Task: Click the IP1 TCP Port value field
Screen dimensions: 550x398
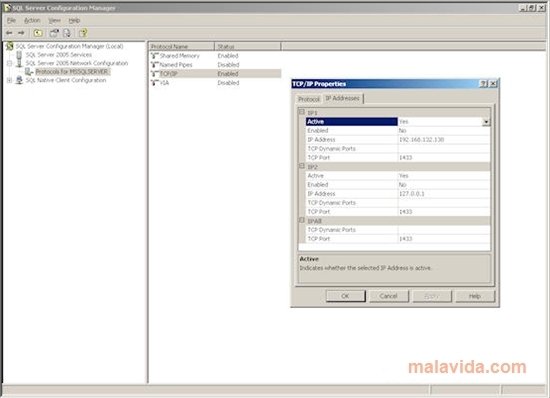Action: pyautogui.click(x=444, y=158)
